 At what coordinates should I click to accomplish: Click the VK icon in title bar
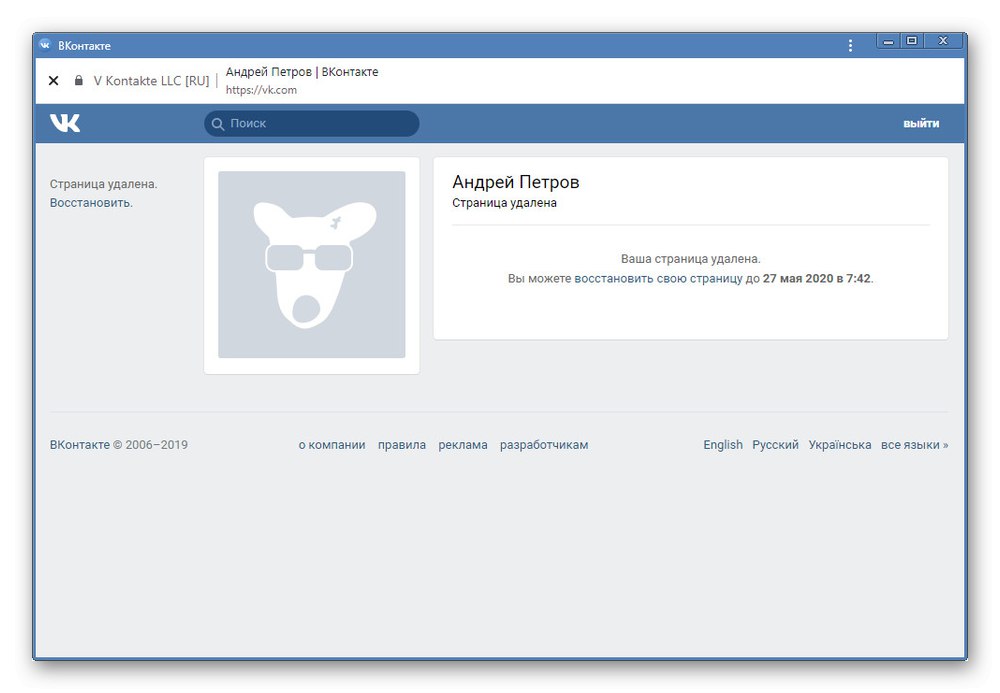point(45,45)
